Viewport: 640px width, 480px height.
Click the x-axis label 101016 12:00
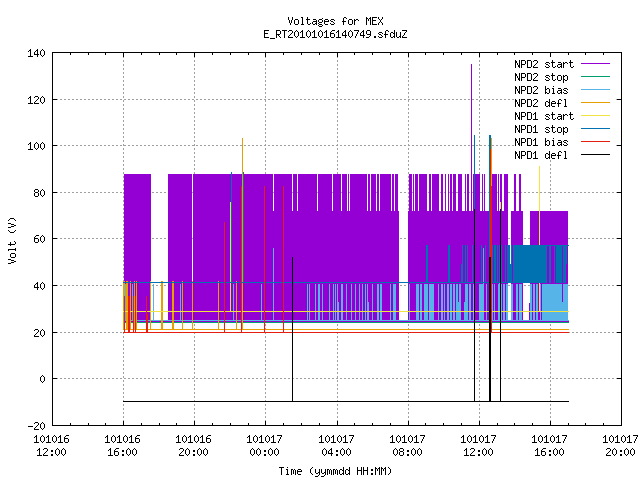51,445
